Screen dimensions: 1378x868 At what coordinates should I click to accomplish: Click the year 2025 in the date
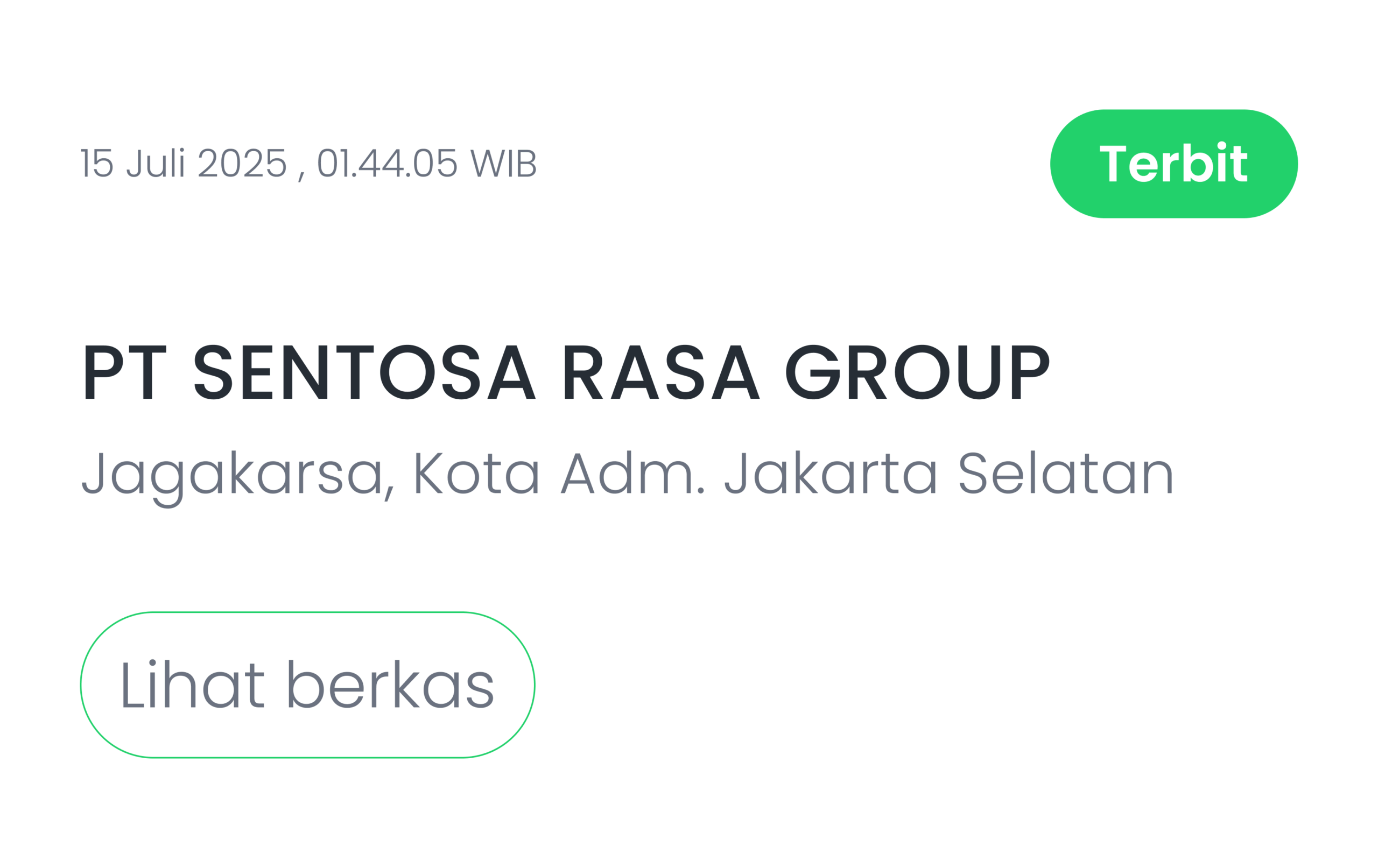click(x=242, y=163)
